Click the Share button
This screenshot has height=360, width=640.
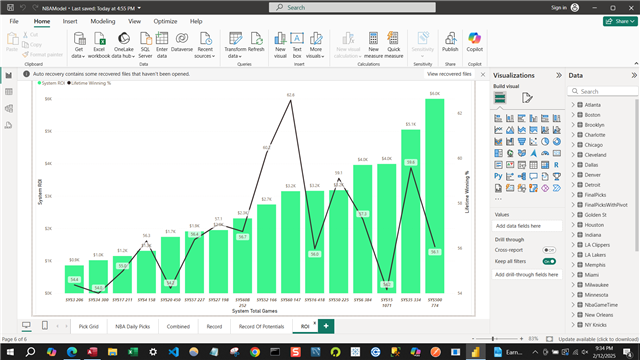[x=620, y=21]
